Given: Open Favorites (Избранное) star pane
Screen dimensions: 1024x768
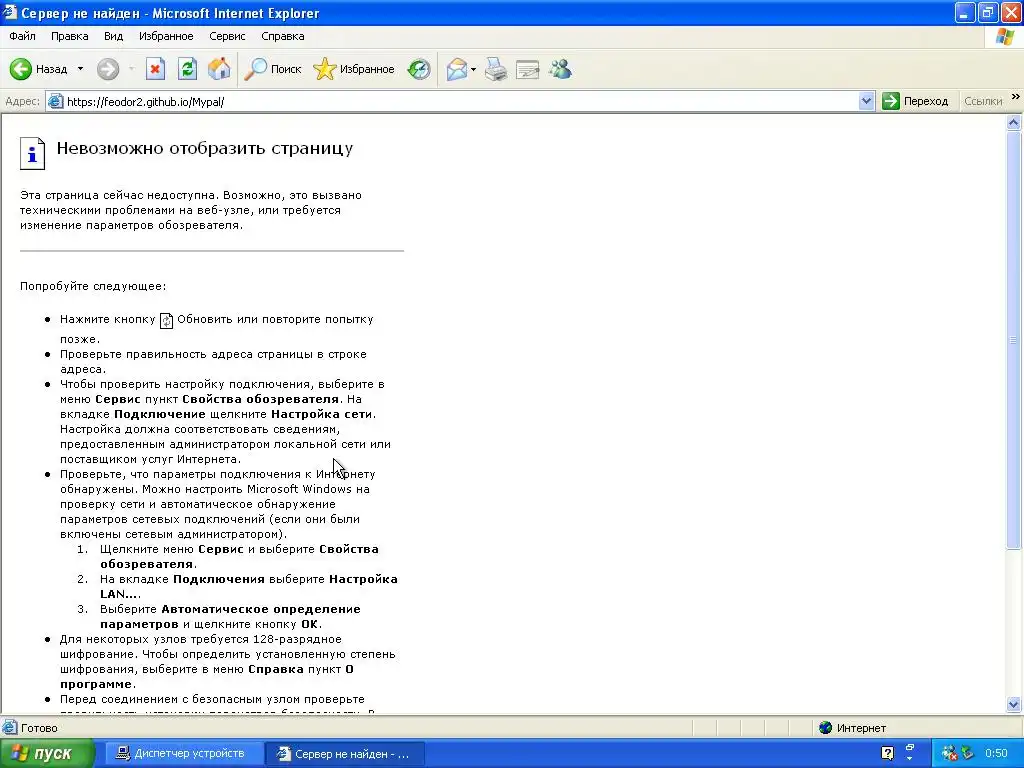Looking at the screenshot, I should (x=353, y=69).
